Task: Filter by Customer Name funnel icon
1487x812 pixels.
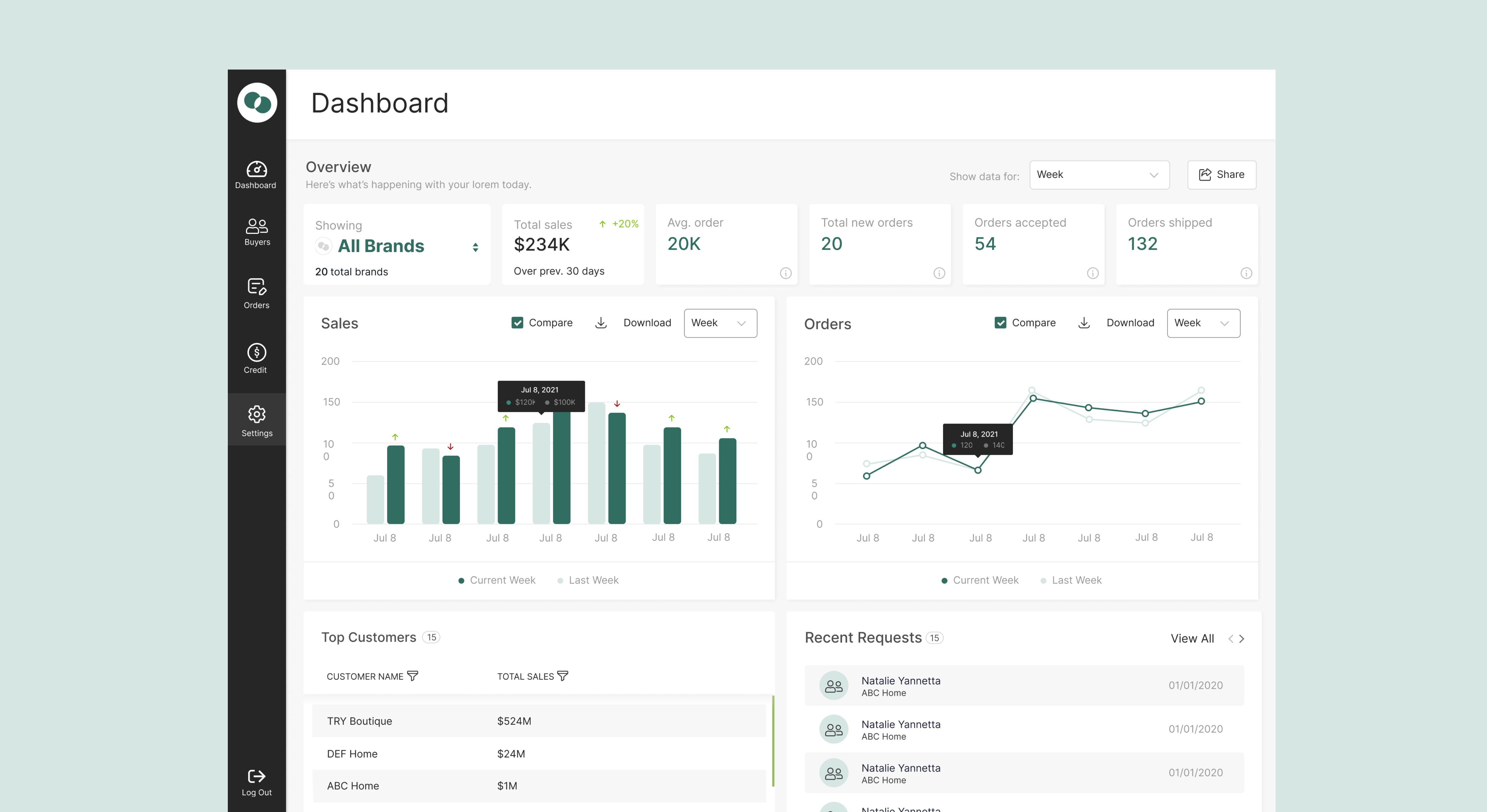Action: [412, 676]
